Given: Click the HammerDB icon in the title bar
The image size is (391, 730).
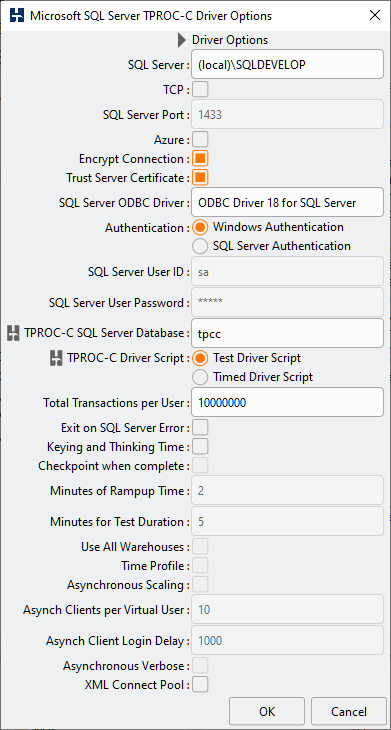Looking at the screenshot, I should (x=17, y=15).
